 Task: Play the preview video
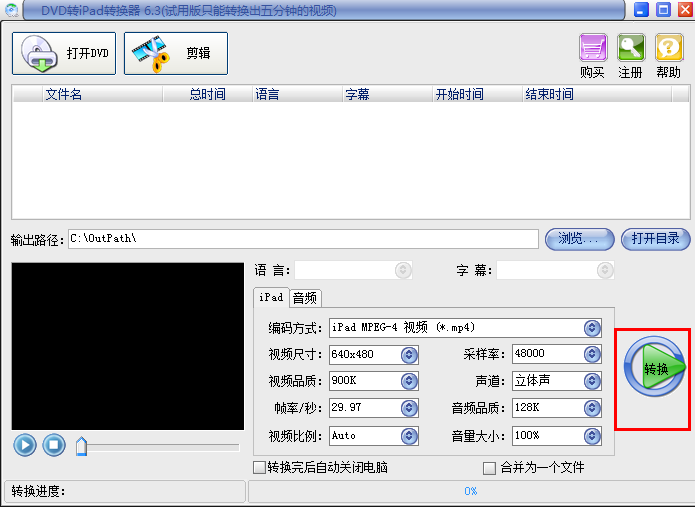(25, 445)
